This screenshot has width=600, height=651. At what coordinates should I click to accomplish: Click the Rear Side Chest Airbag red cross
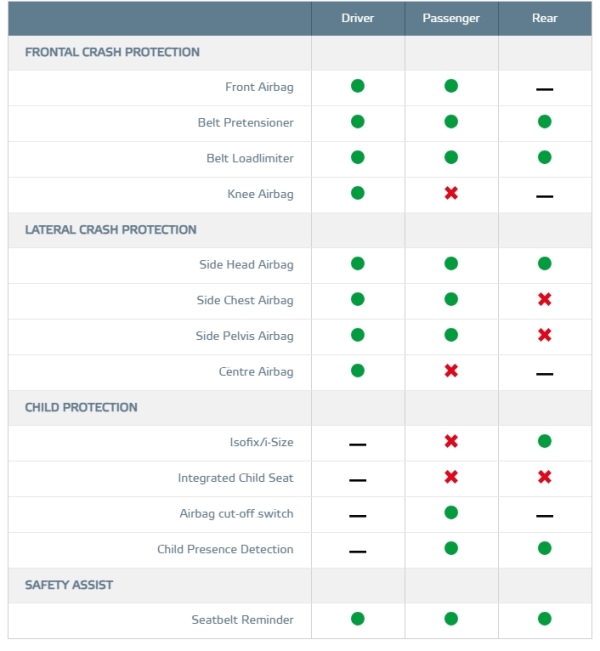pos(544,300)
